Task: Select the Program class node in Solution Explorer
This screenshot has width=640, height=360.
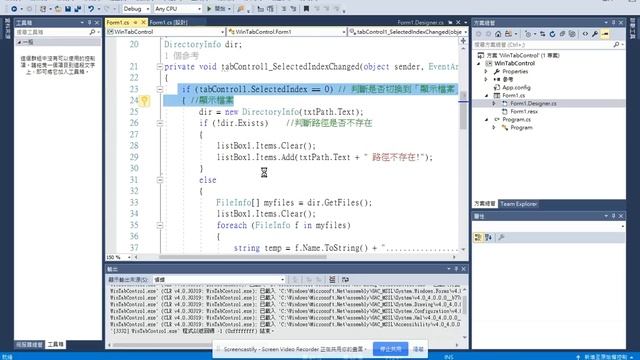Action: pyautogui.click(x=521, y=128)
